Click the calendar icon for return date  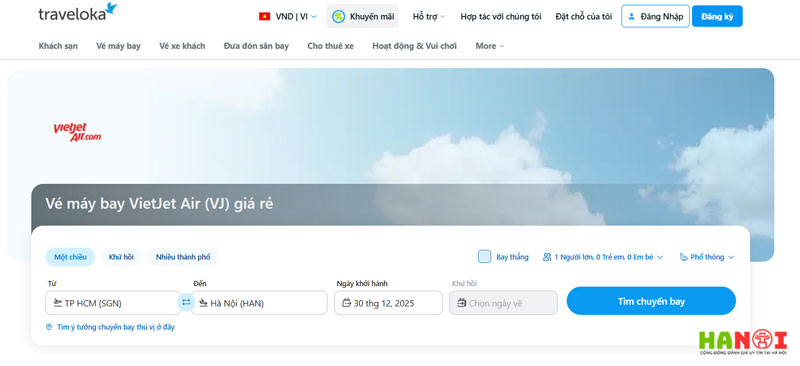tap(462, 303)
